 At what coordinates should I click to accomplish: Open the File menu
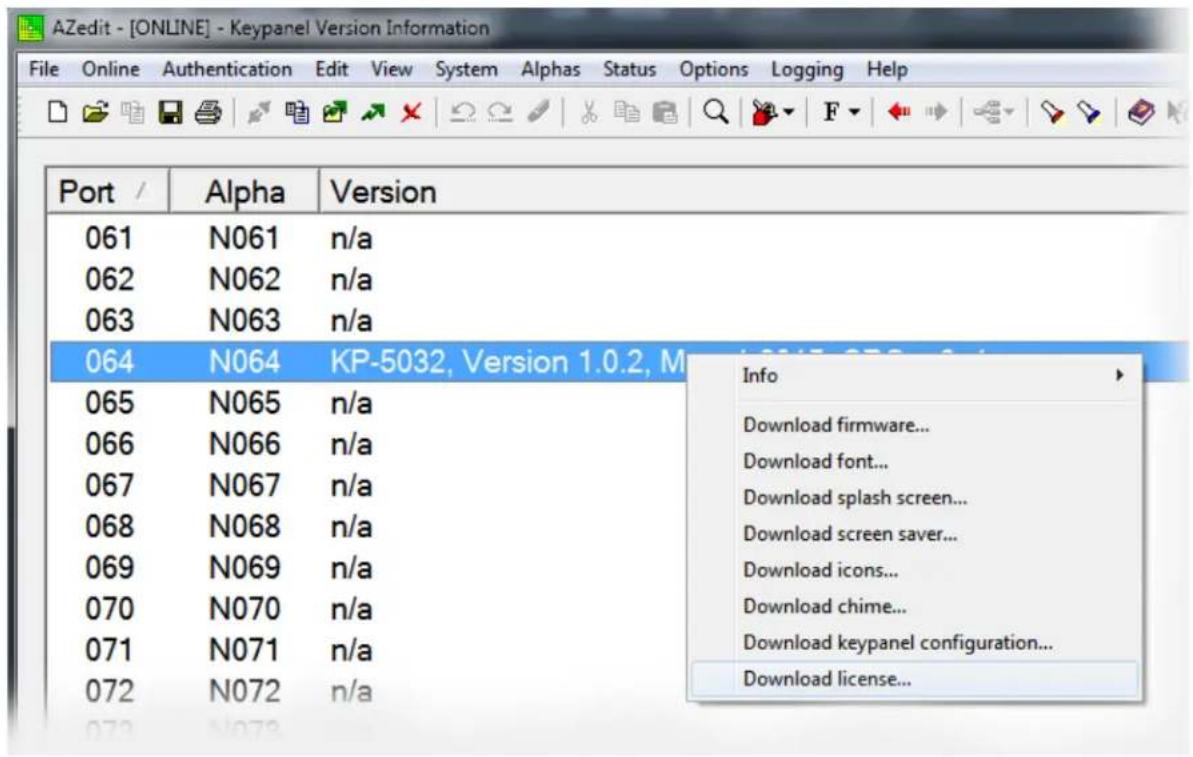43,69
